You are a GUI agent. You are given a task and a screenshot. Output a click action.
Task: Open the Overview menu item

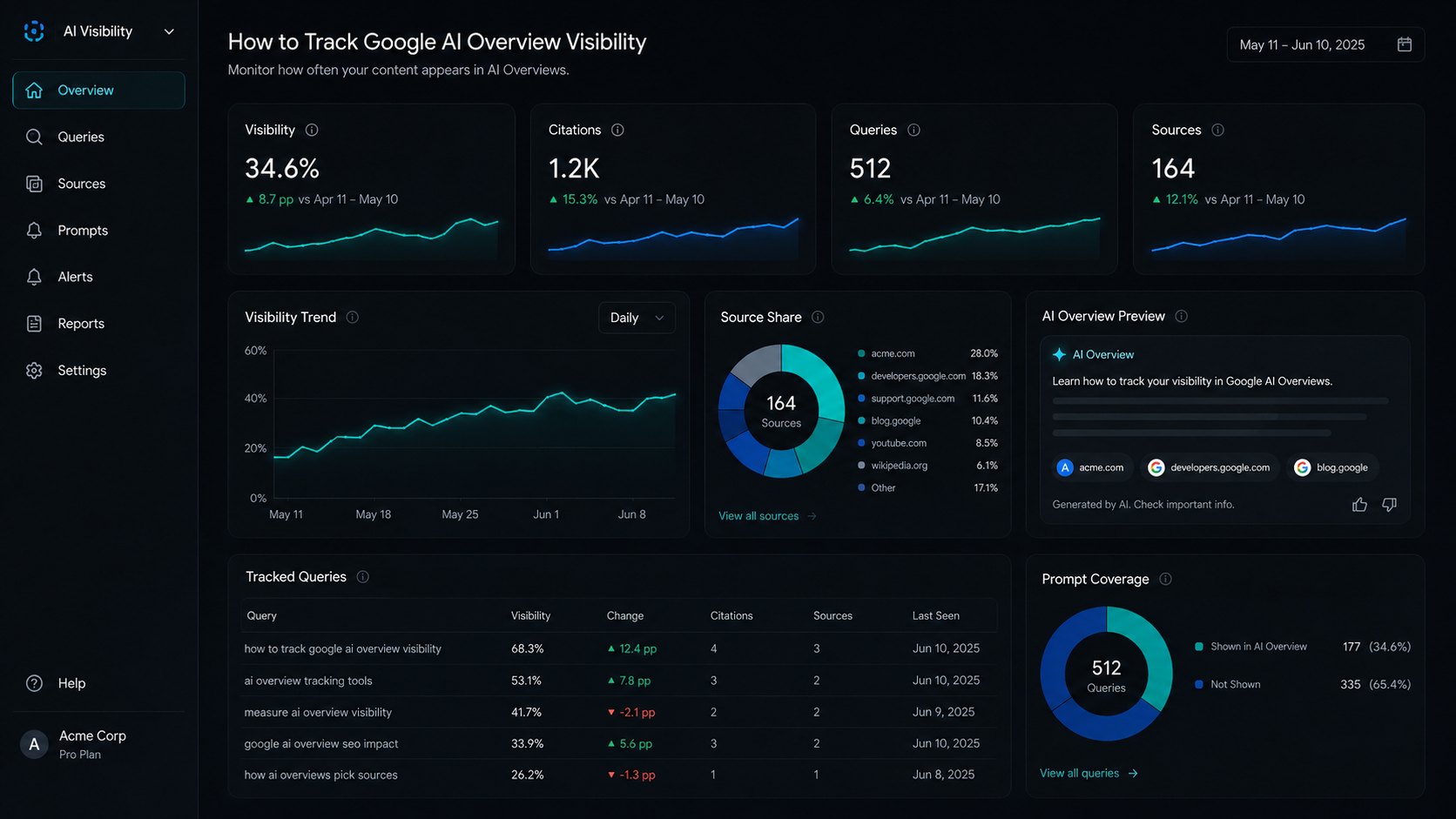pos(98,91)
